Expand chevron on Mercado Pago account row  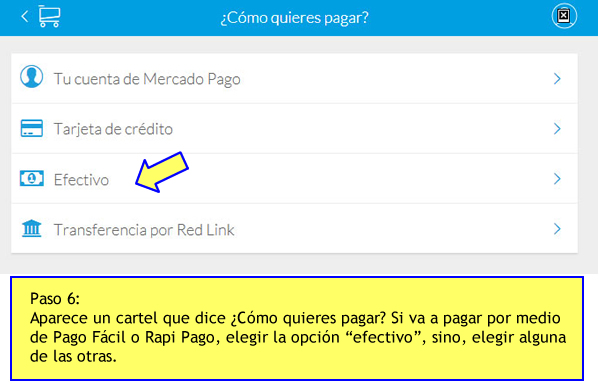point(557,79)
